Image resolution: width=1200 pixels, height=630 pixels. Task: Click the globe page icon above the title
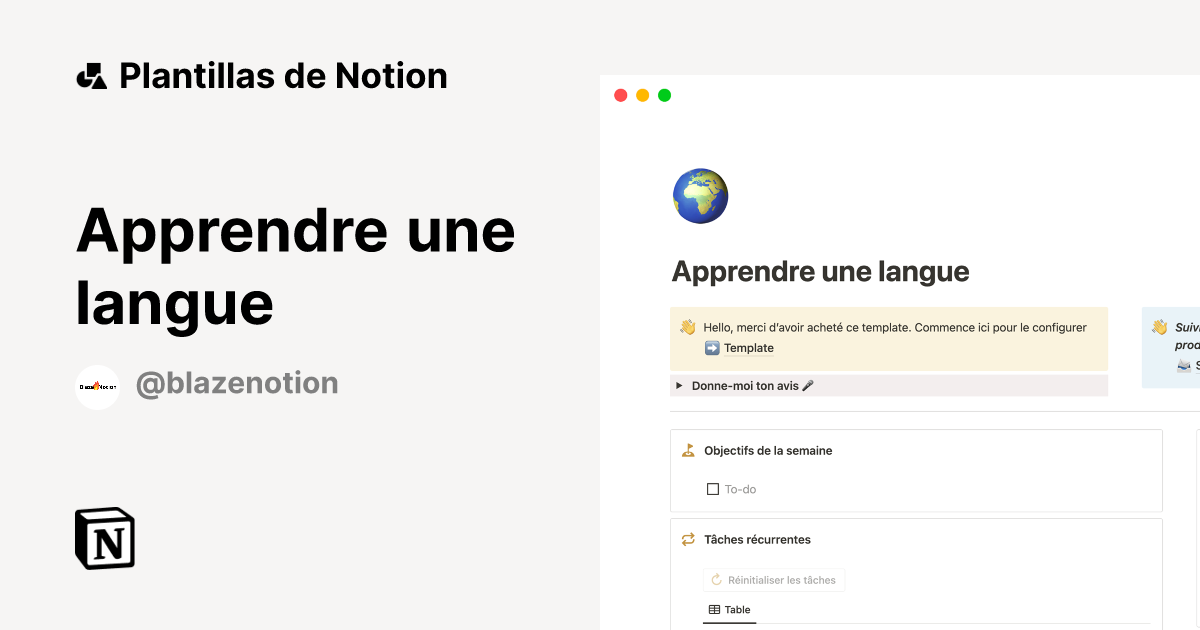coord(700,195)
